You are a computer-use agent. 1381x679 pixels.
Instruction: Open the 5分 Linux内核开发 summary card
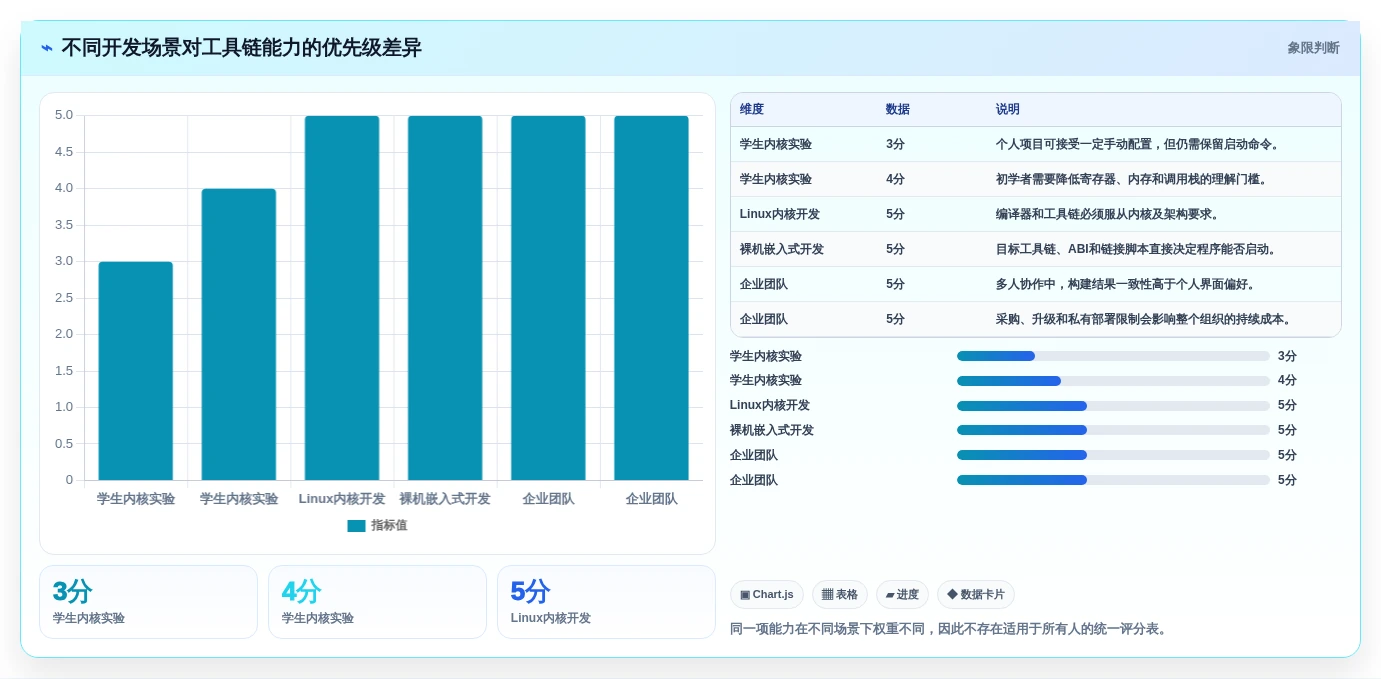click(x=606, y=602)
